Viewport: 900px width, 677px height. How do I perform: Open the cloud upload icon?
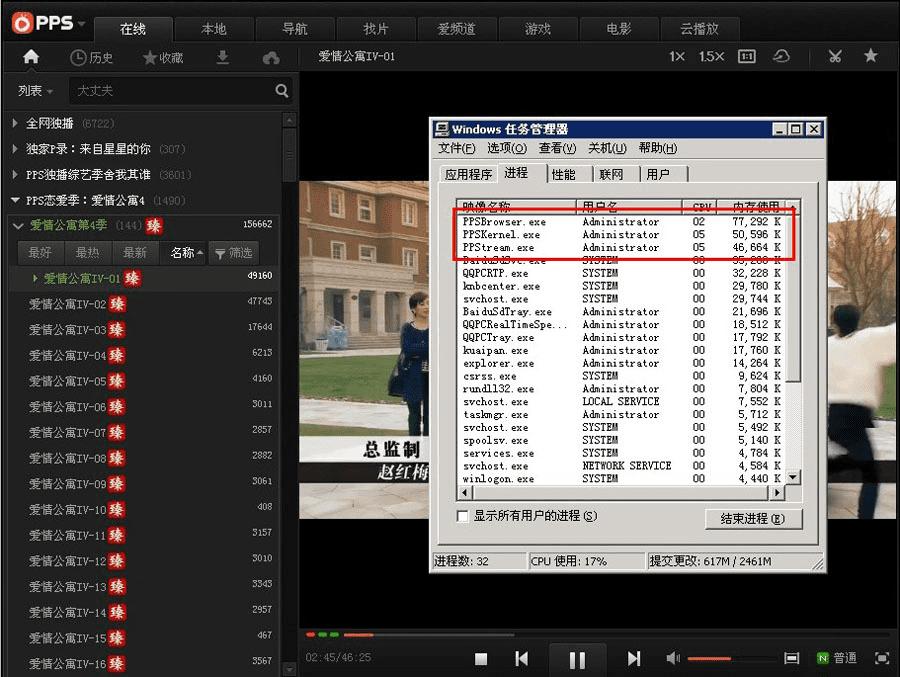click(271, 57)
